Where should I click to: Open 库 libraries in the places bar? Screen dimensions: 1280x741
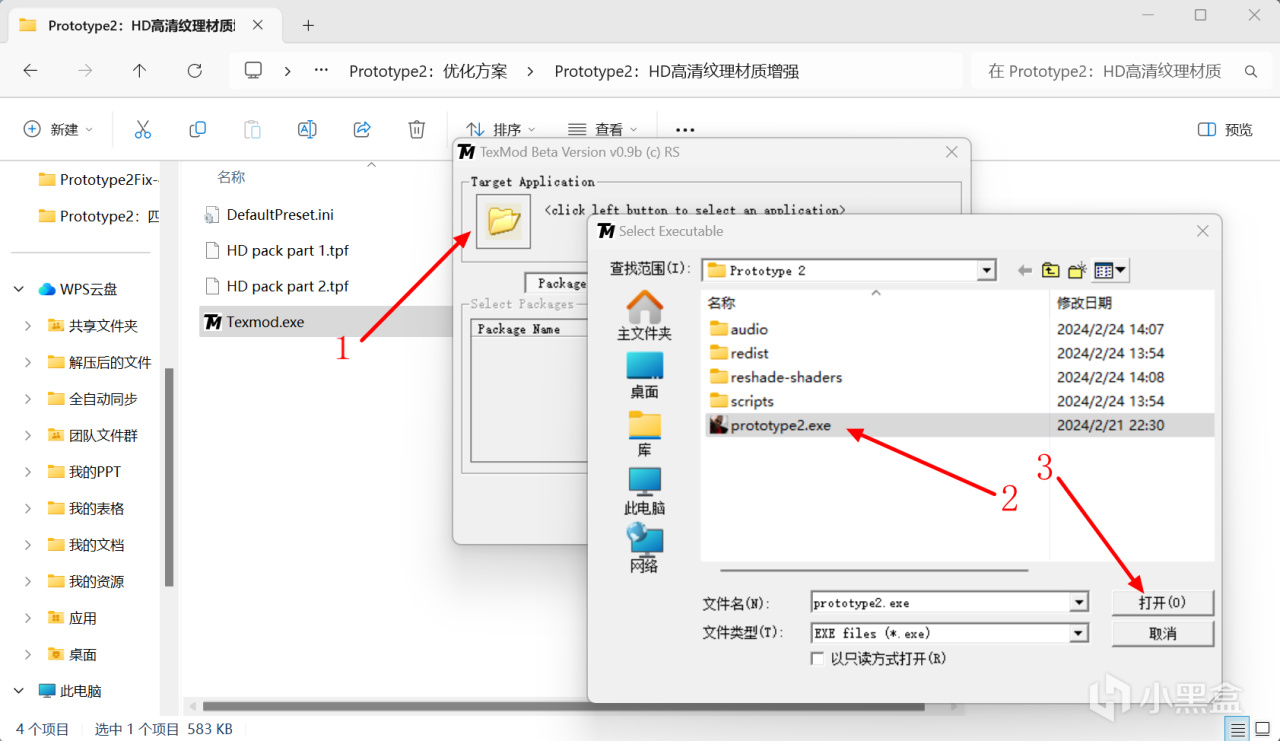(x=644, y=434)
